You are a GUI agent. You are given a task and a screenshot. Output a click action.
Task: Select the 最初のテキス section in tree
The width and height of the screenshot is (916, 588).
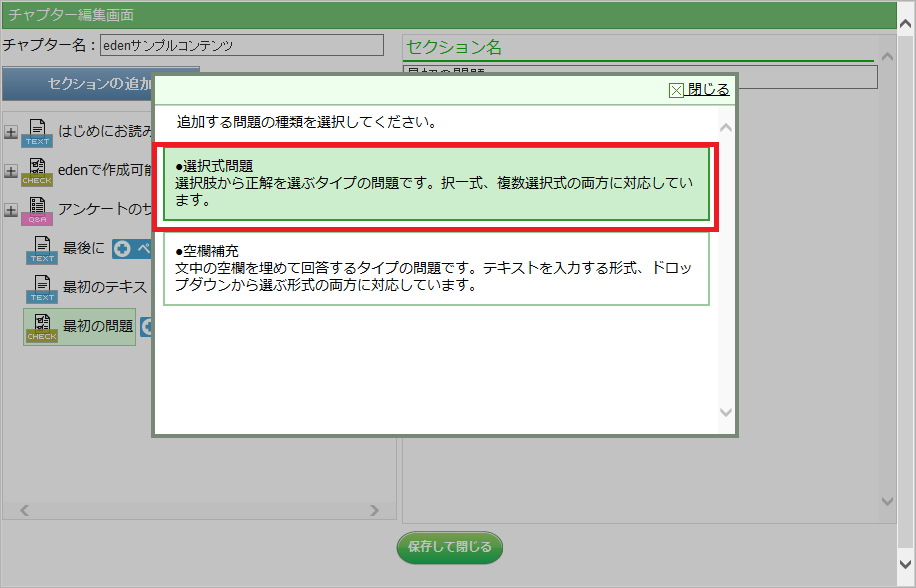pyautogui.click(x=105, y=287)
